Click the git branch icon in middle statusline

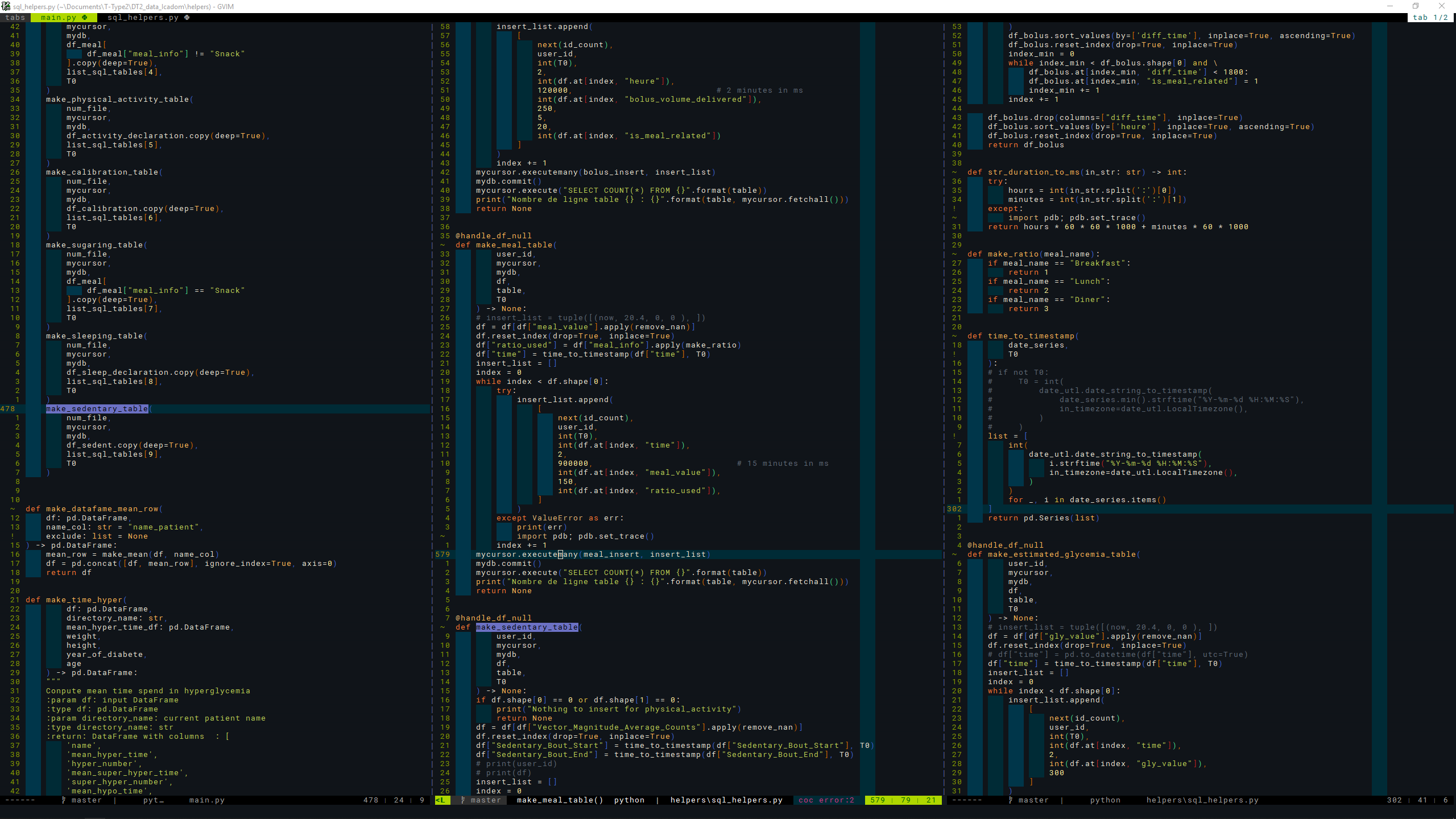pyautogui.click(x=463, y=800)
